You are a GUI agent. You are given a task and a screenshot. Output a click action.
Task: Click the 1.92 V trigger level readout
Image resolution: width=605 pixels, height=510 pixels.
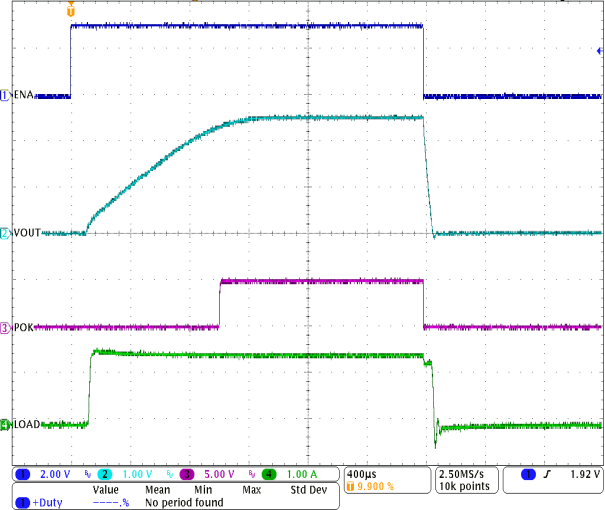[585, 474]
